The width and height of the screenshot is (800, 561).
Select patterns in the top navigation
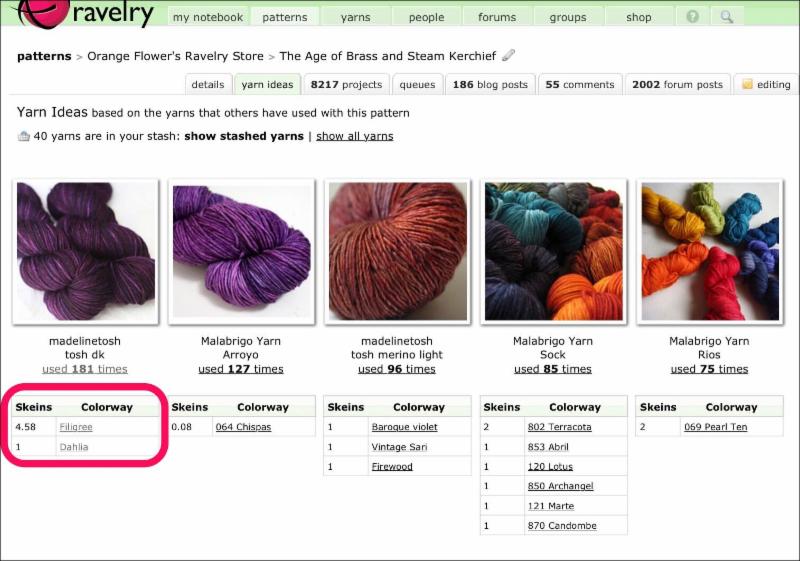tap(285, 17)
